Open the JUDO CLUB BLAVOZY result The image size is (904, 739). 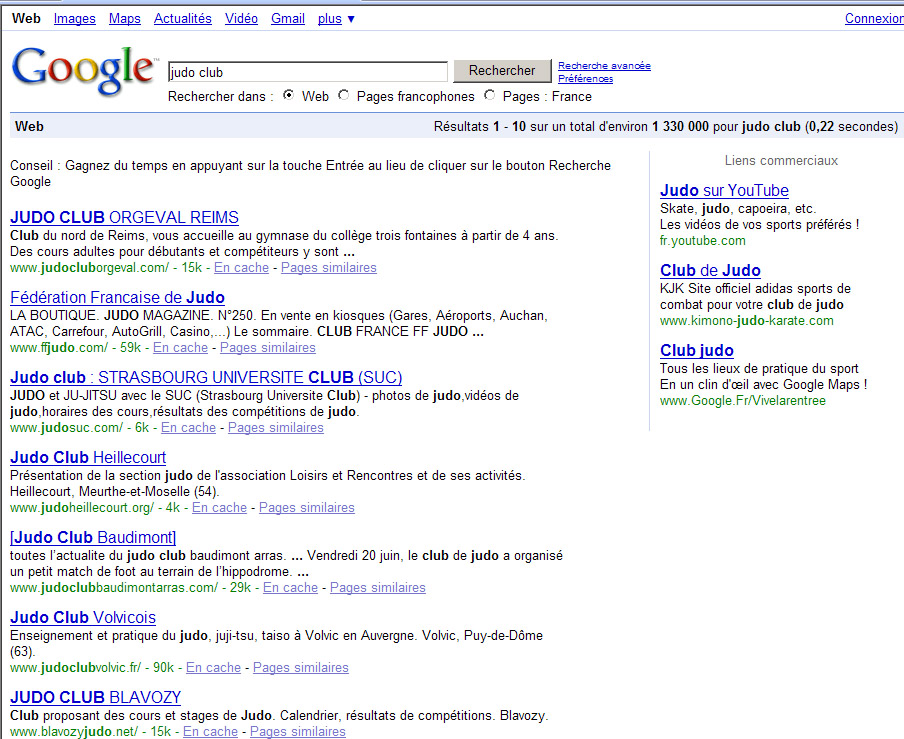(x=96, y=697)
